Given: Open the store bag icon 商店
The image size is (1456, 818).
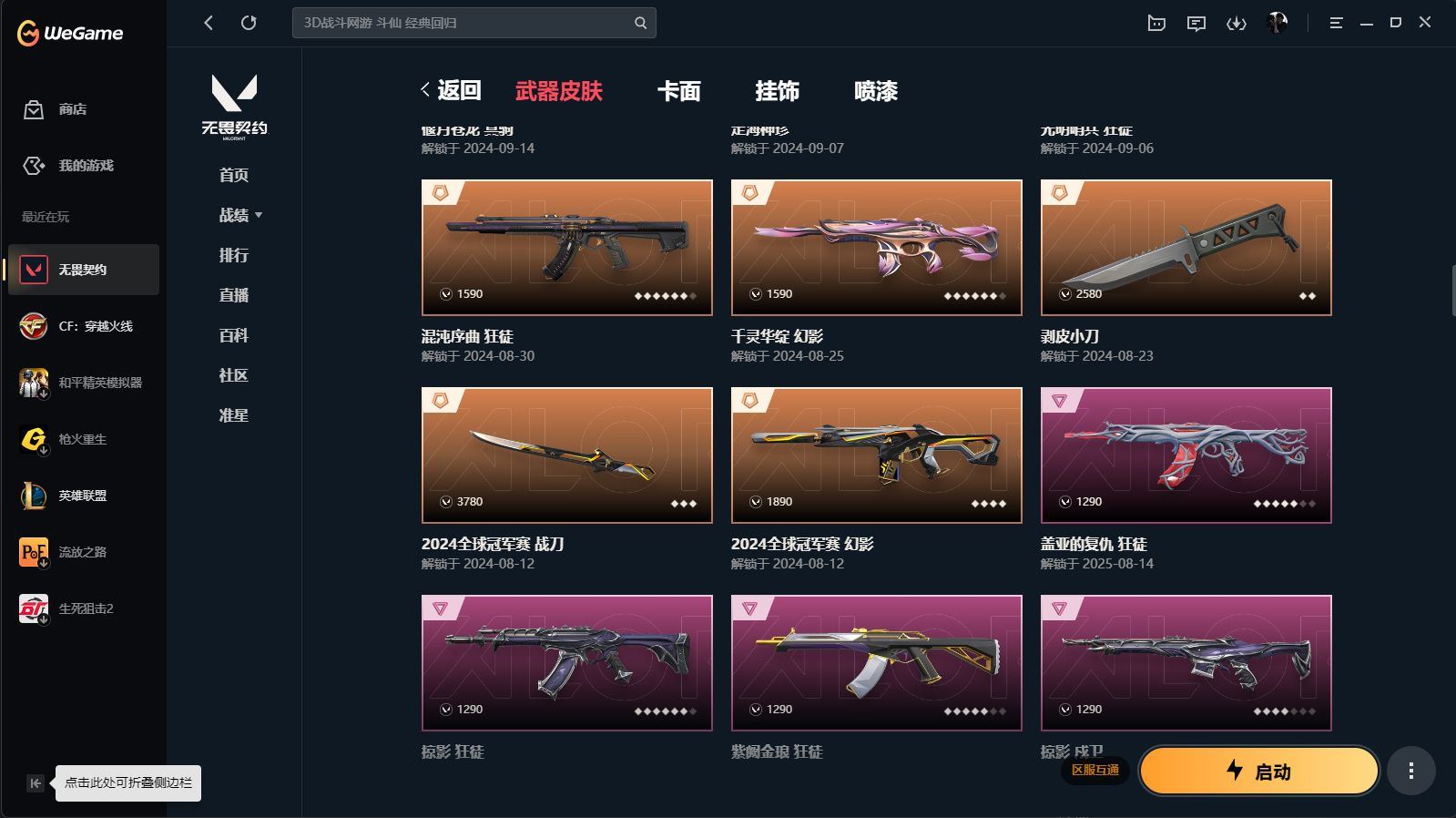Looking at the screenshot, I should tap(34, 109).
